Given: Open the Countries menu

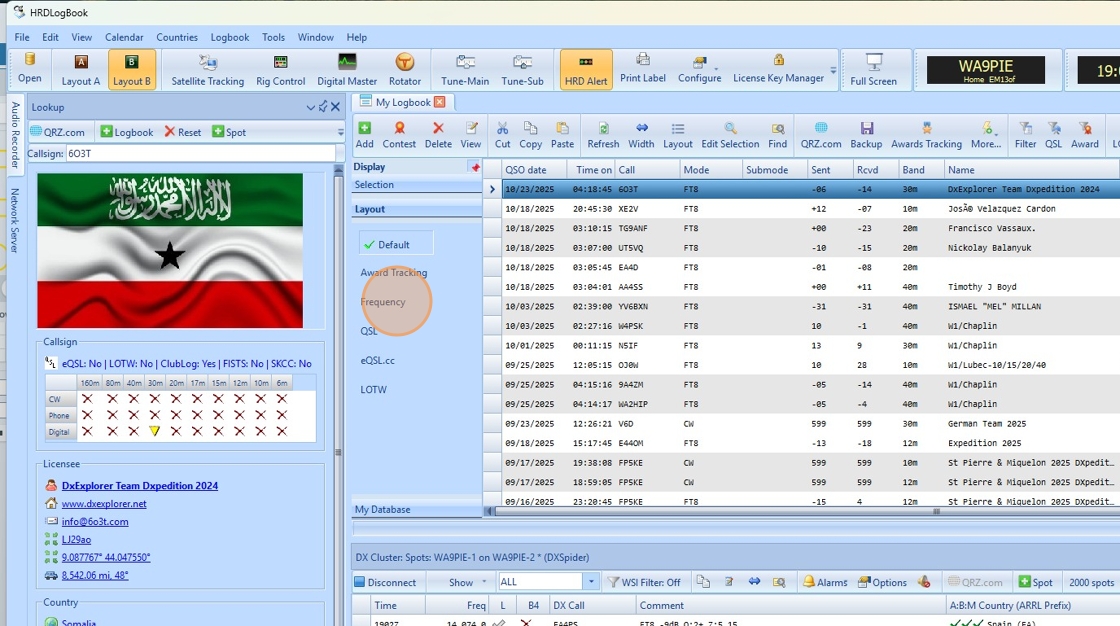Looking at the screenshot, I should (176, 37).
